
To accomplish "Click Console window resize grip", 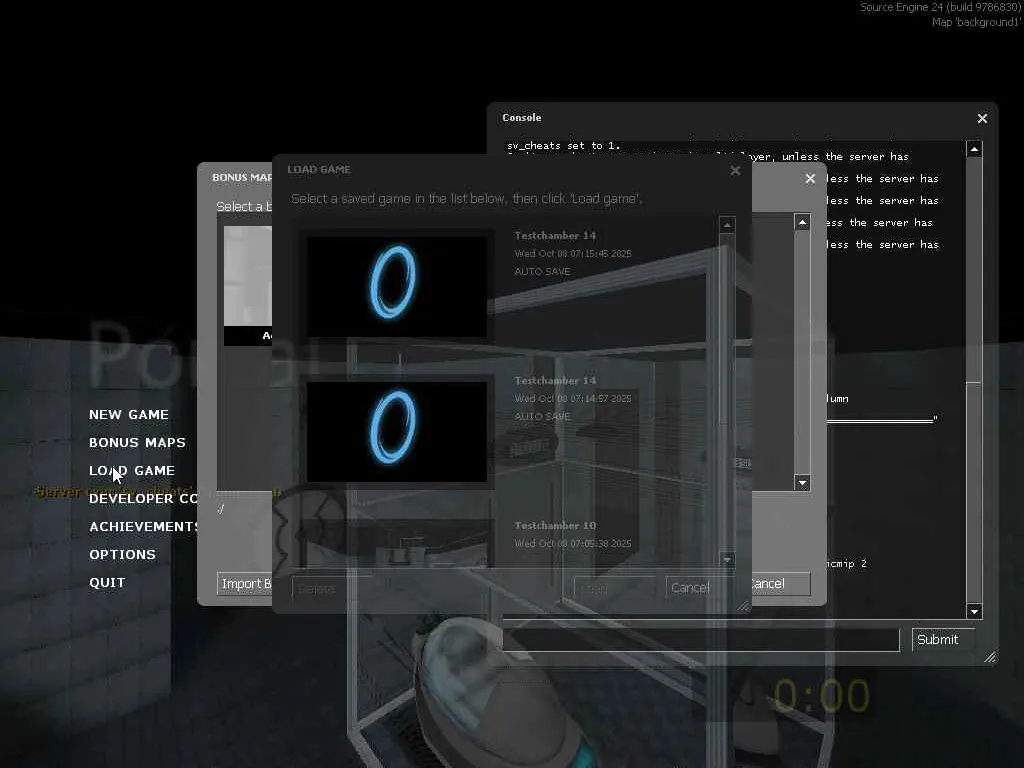I will [x=990, y=657].
